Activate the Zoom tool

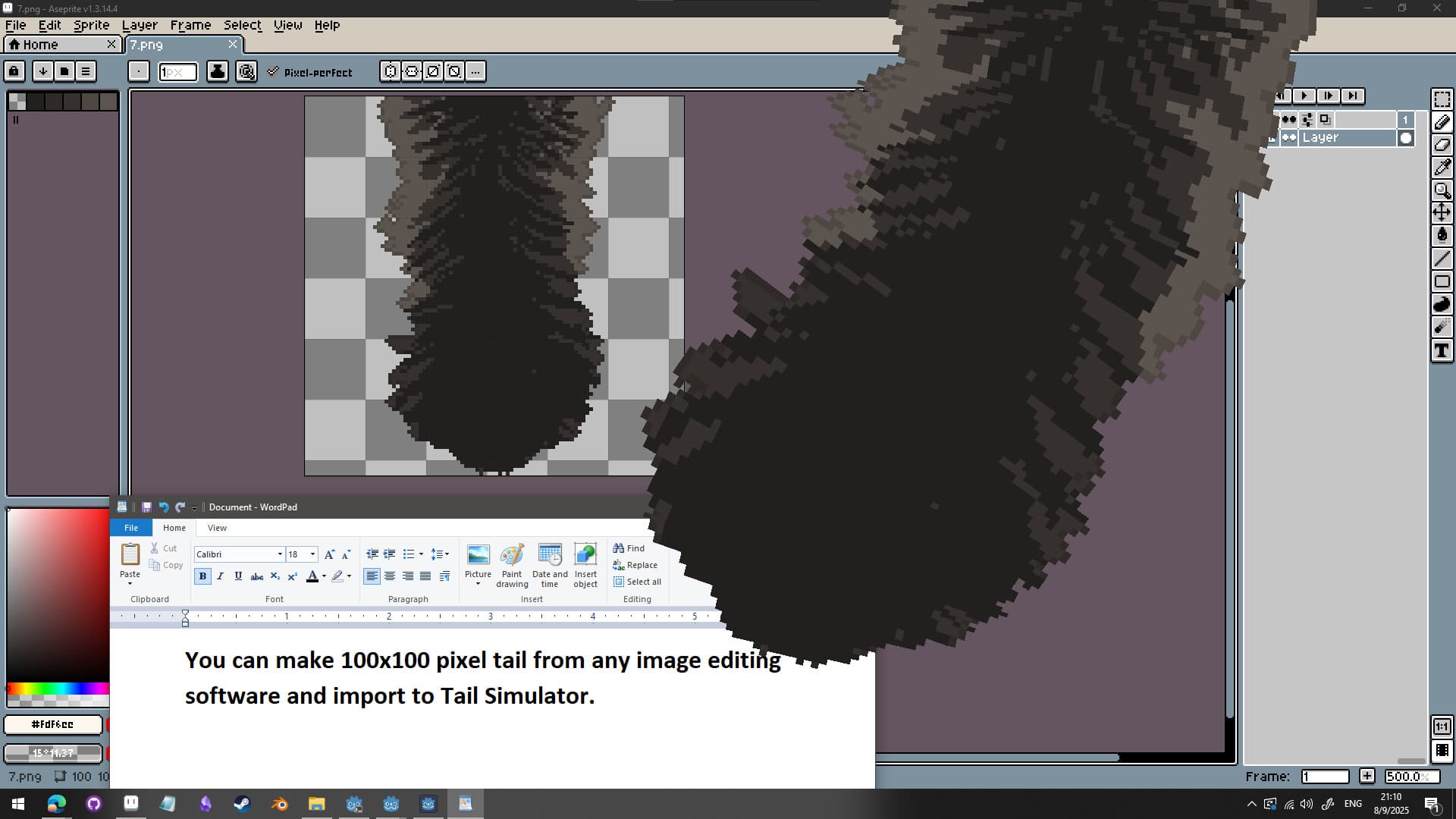coord(1442,190)
